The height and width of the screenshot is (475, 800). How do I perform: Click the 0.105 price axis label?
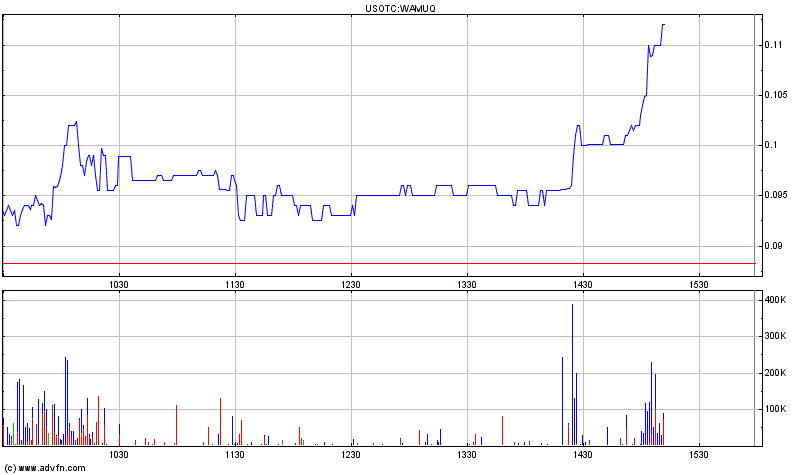[776, 95]
